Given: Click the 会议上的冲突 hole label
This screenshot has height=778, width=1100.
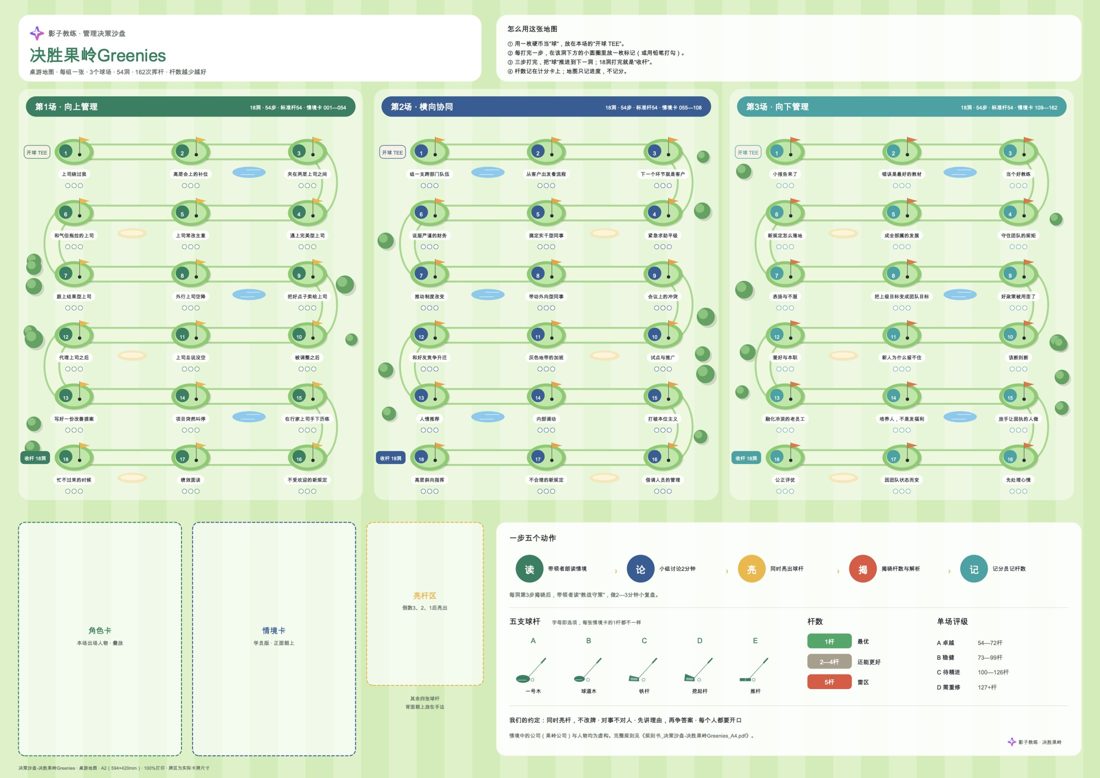Looking at the screenshot, I should tap(663, 297).
